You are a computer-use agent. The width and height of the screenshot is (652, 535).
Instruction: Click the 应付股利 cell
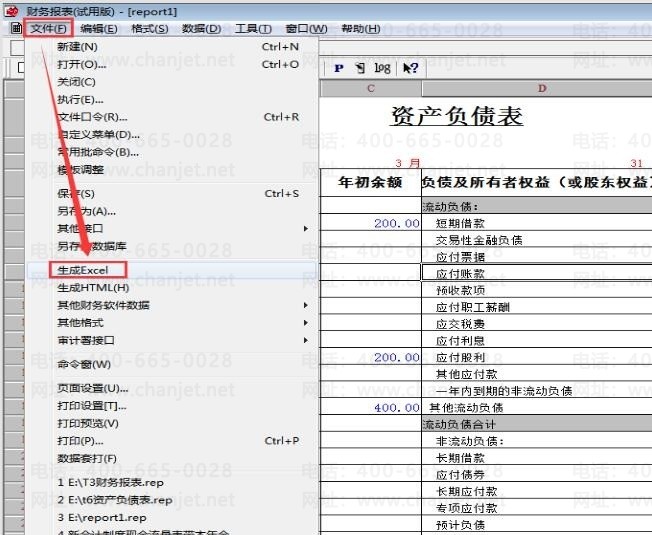pos(537,357)
